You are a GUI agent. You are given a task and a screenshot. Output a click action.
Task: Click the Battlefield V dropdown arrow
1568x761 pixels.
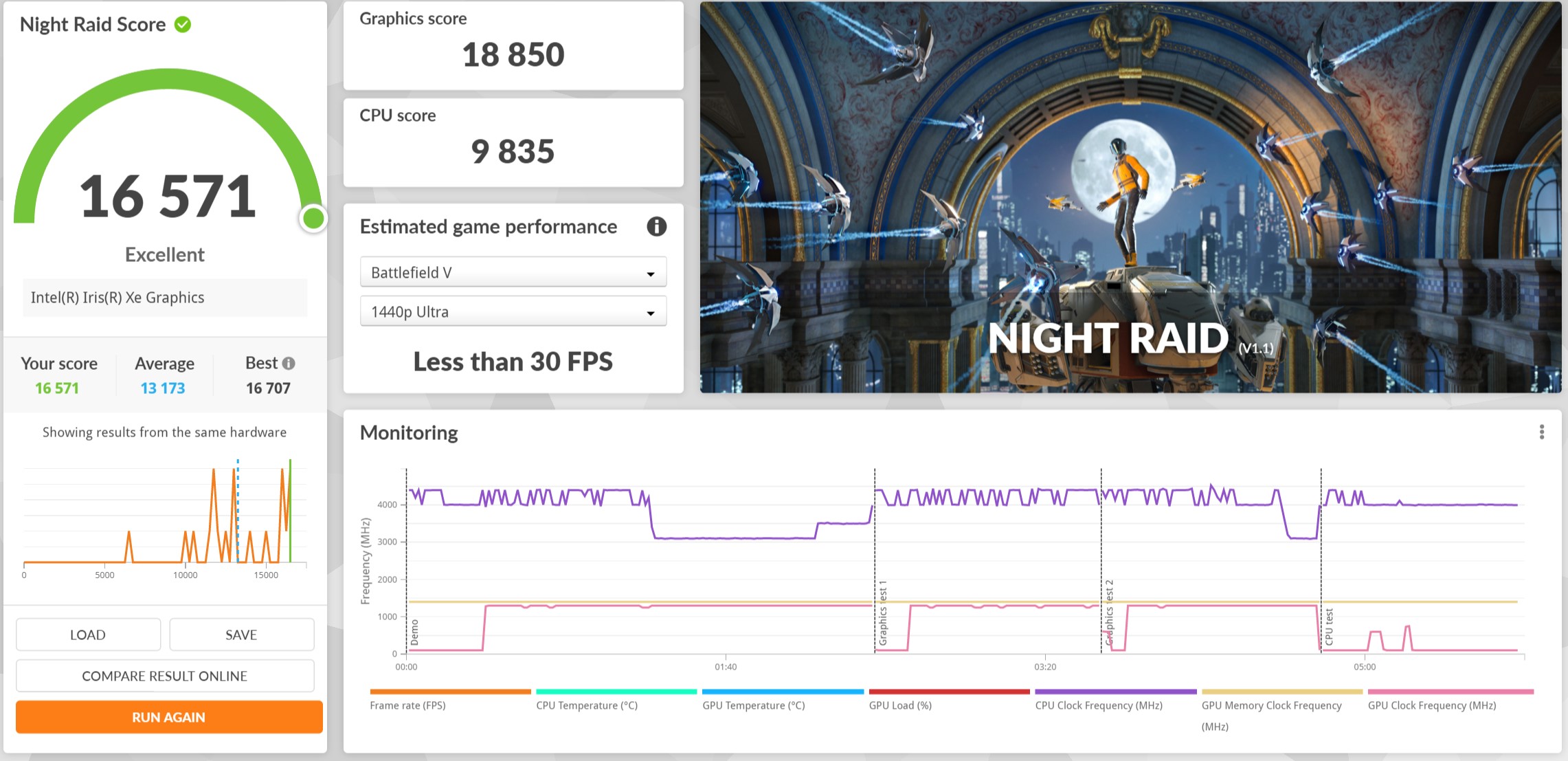click(x=650, y=274)
